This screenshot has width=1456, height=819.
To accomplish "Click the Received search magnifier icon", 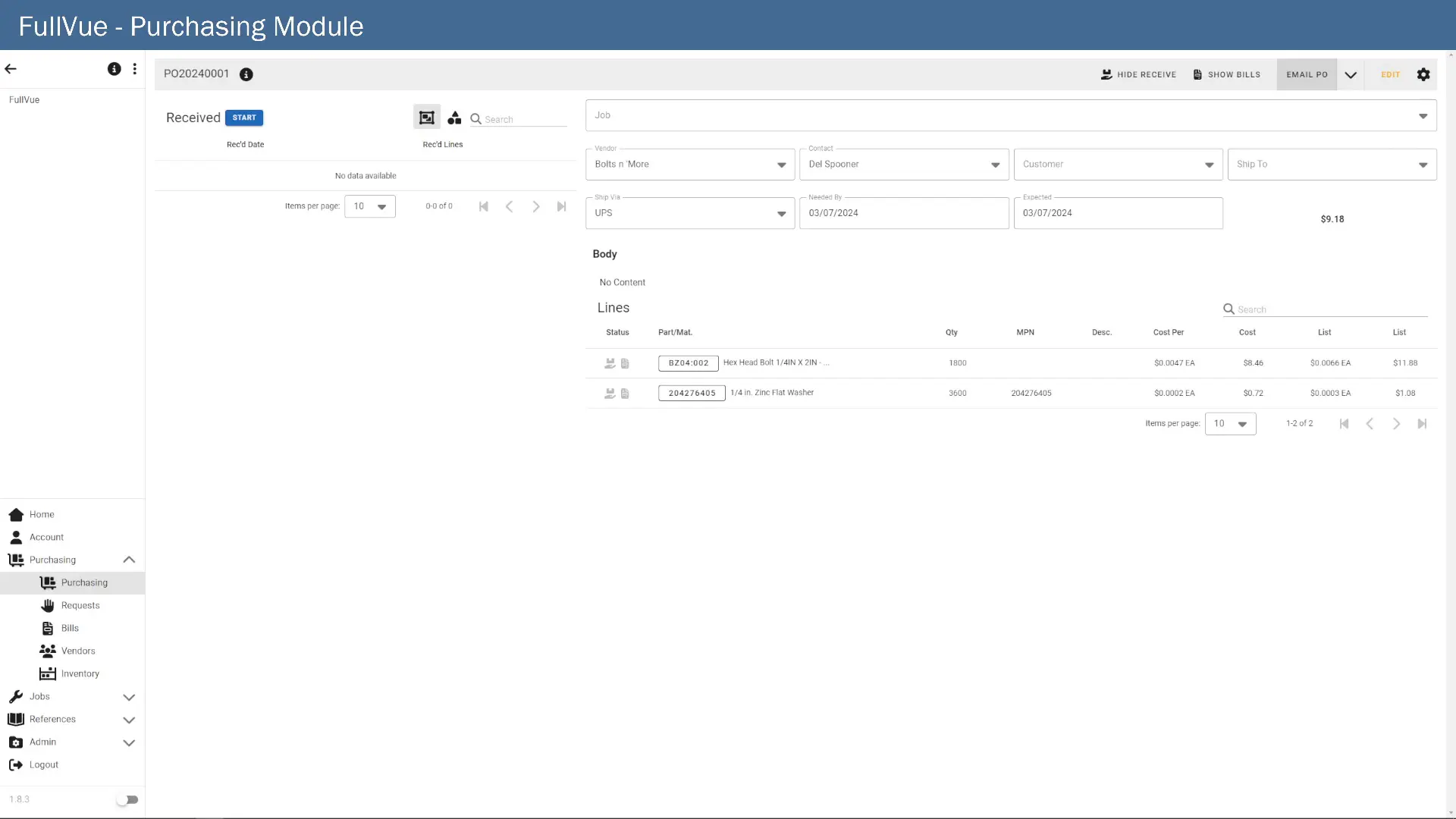I will 475,119.
